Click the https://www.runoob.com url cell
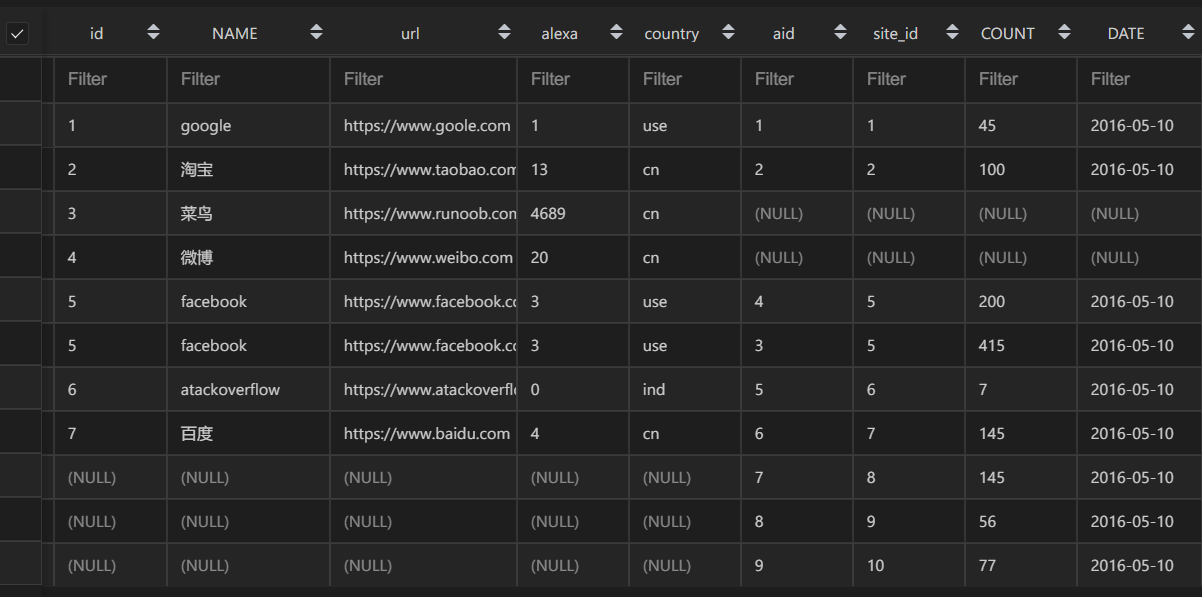1202x597 pixels. tap(423, 214)
